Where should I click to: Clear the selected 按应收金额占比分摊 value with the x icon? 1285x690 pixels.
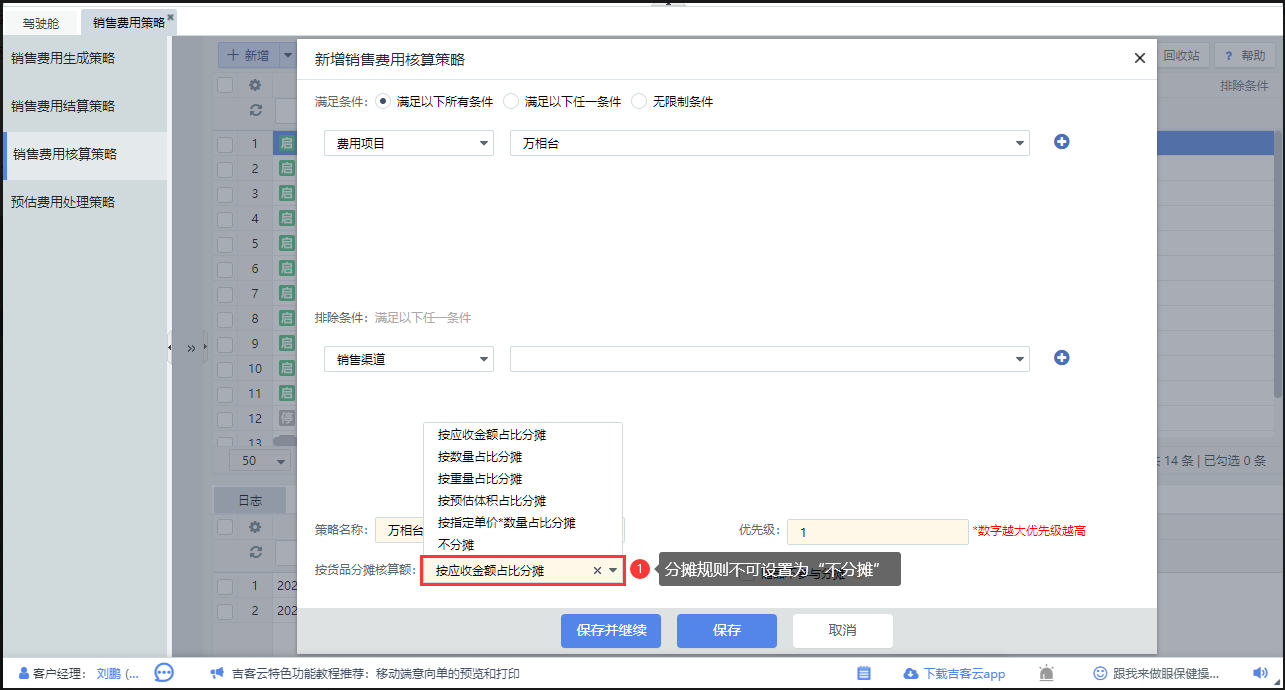[597, 571]
